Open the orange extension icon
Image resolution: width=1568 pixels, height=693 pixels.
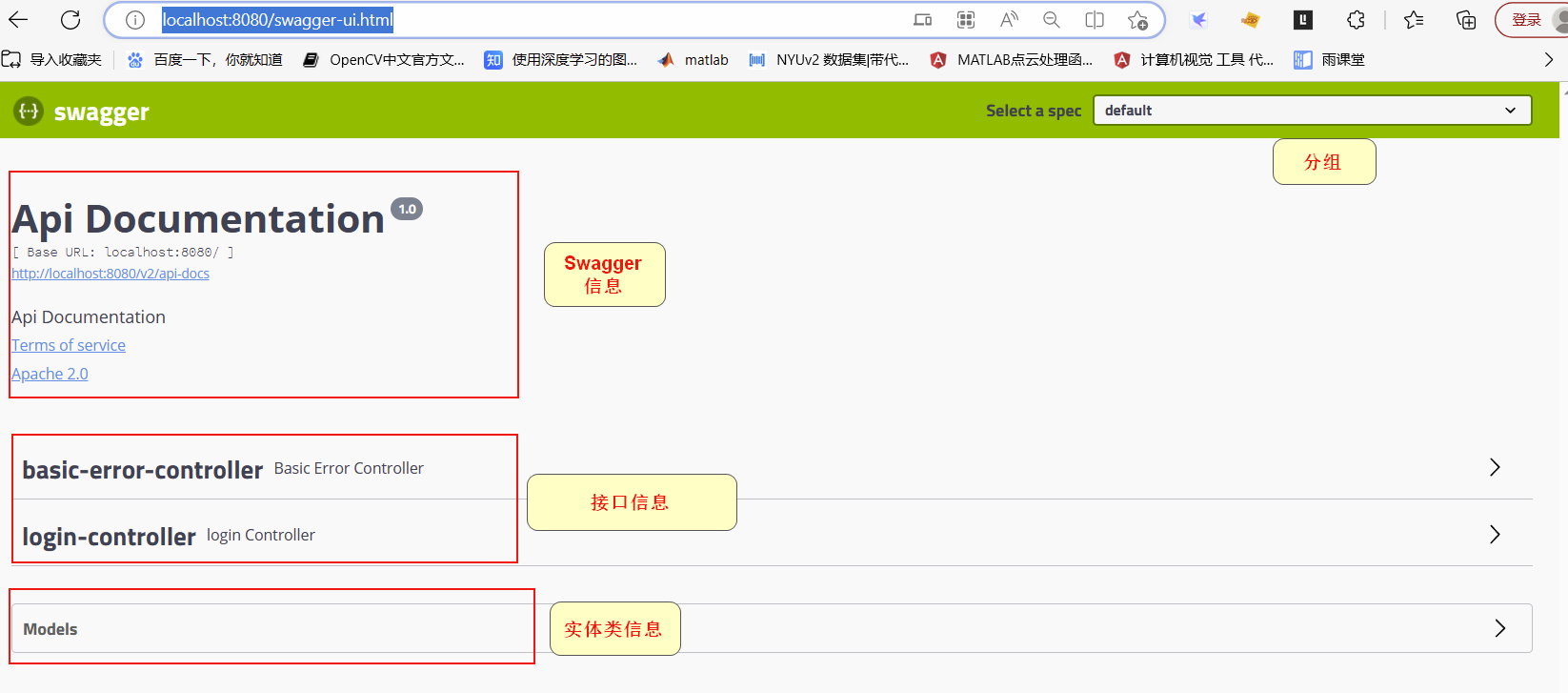1251,19
